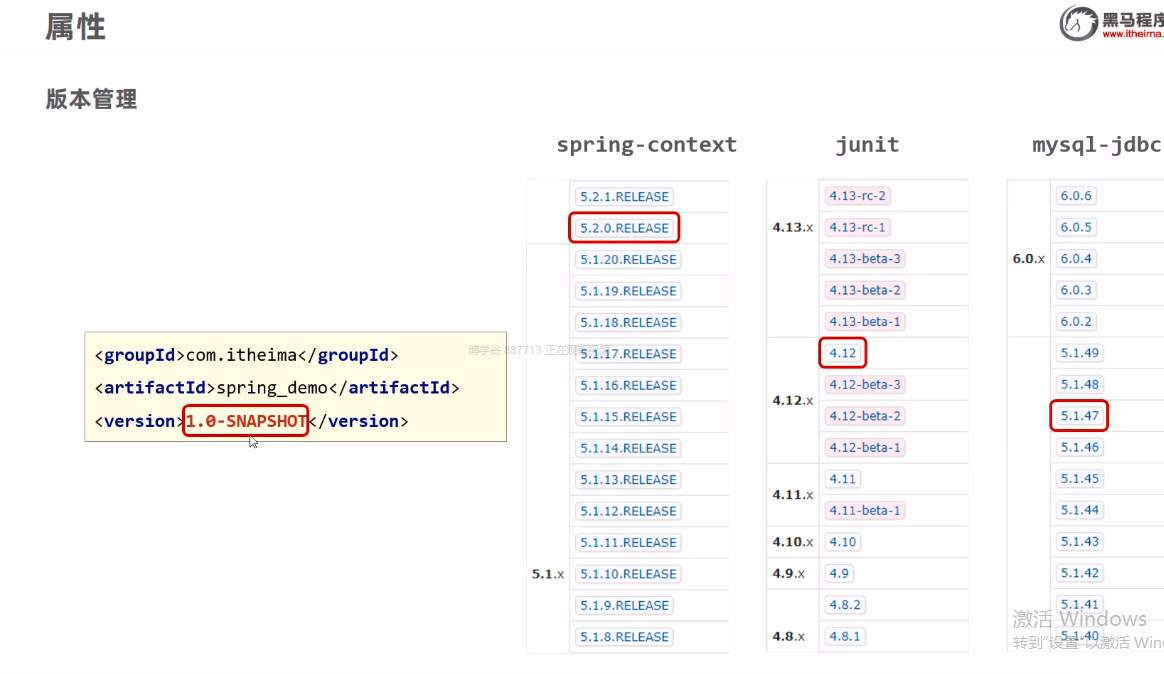Choose mysql-jdbc version 6.0.5
Image resolution: width=1164 pixels, height=674 pixels.
tap(1076, 227)
